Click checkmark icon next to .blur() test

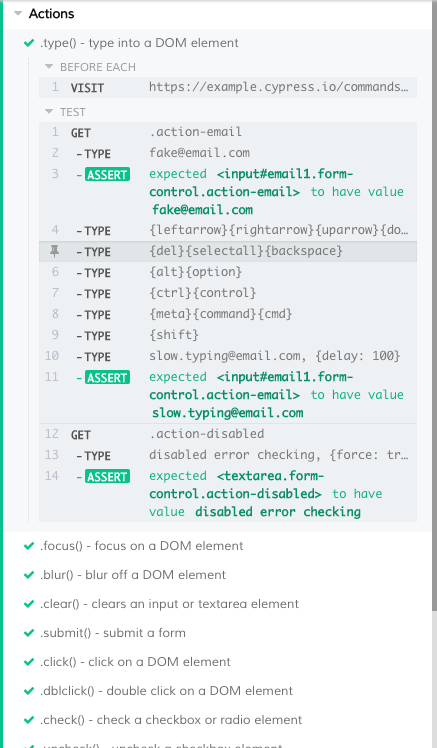tap(29, 575)
